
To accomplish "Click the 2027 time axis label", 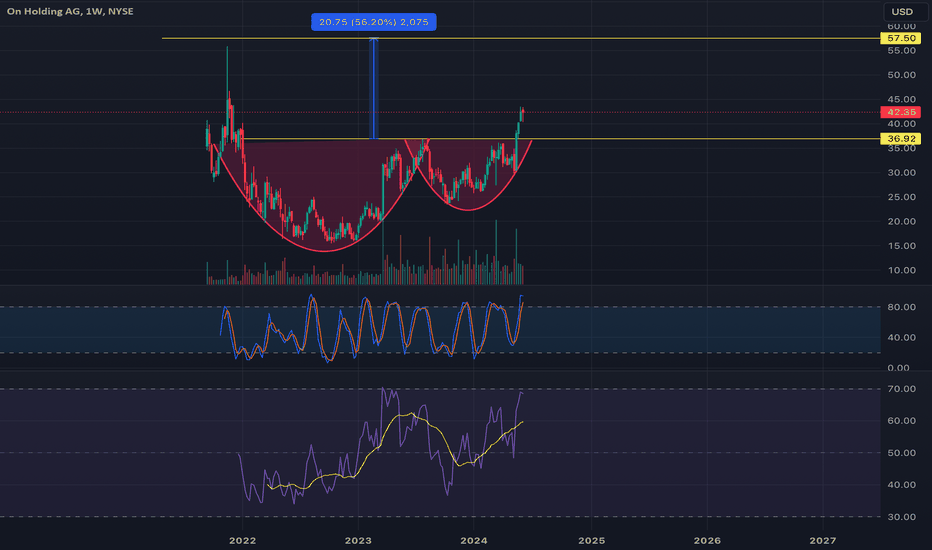I will click(x=823, y=540).
